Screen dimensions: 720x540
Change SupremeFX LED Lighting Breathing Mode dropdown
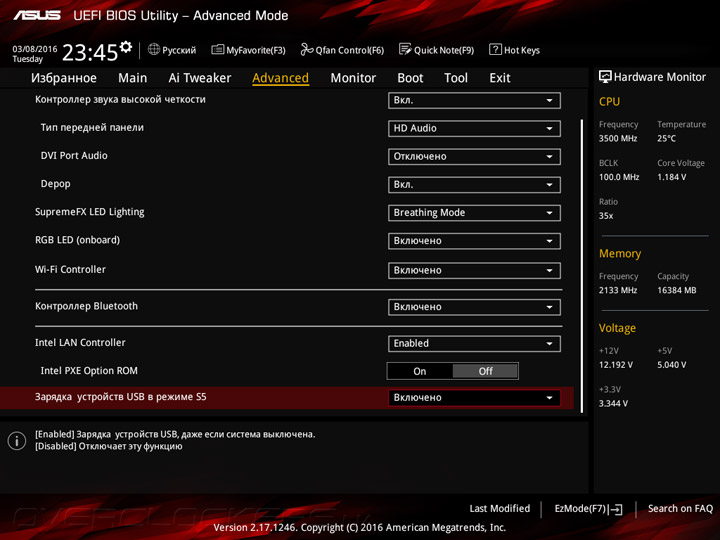click(x=474, y=213)
